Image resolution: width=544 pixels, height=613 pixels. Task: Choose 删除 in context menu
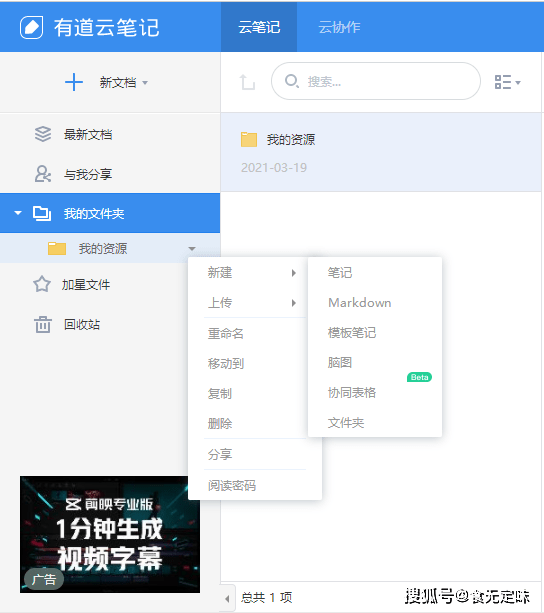pyautogui.click(x=220, y=424)
